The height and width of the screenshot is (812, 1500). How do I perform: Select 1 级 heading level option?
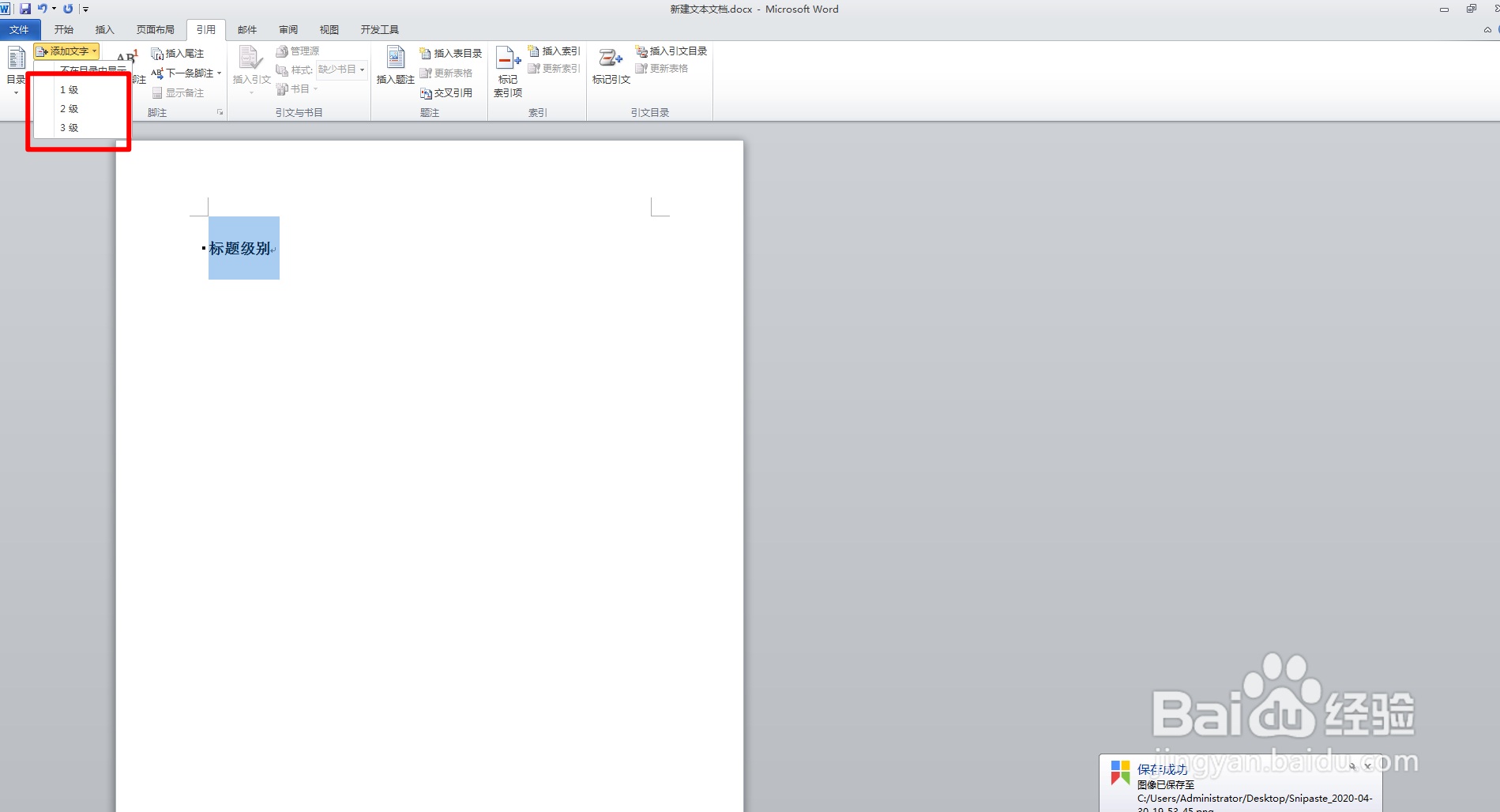(x=70, y=89)
